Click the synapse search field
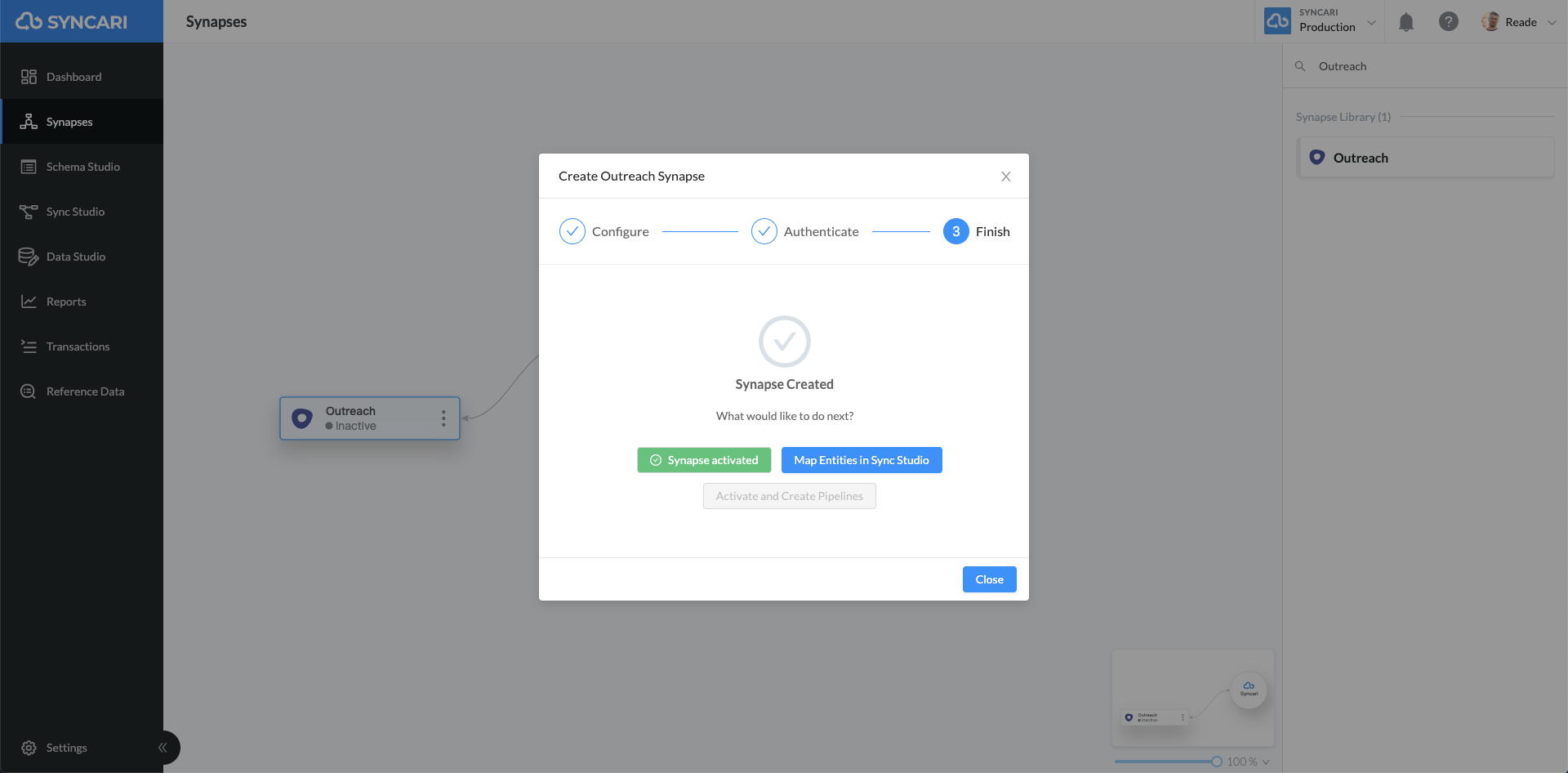The height and width of the screenshot is (773, 1568). (x=1425, y=66)
